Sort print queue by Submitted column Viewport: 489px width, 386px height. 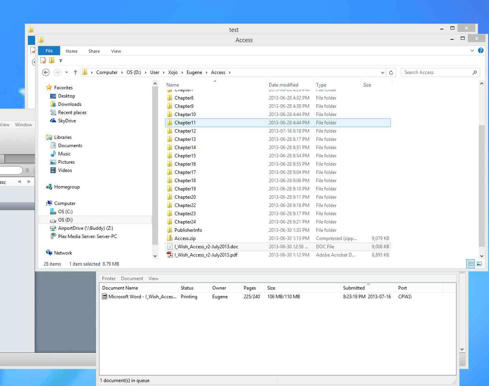click(x=354, y=288)
